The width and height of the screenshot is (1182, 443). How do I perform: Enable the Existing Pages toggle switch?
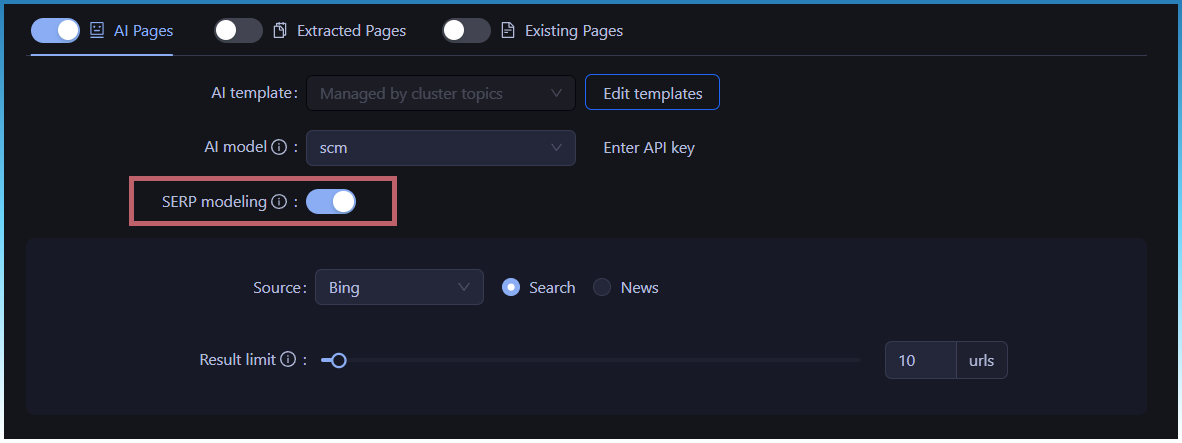(466, 30)
